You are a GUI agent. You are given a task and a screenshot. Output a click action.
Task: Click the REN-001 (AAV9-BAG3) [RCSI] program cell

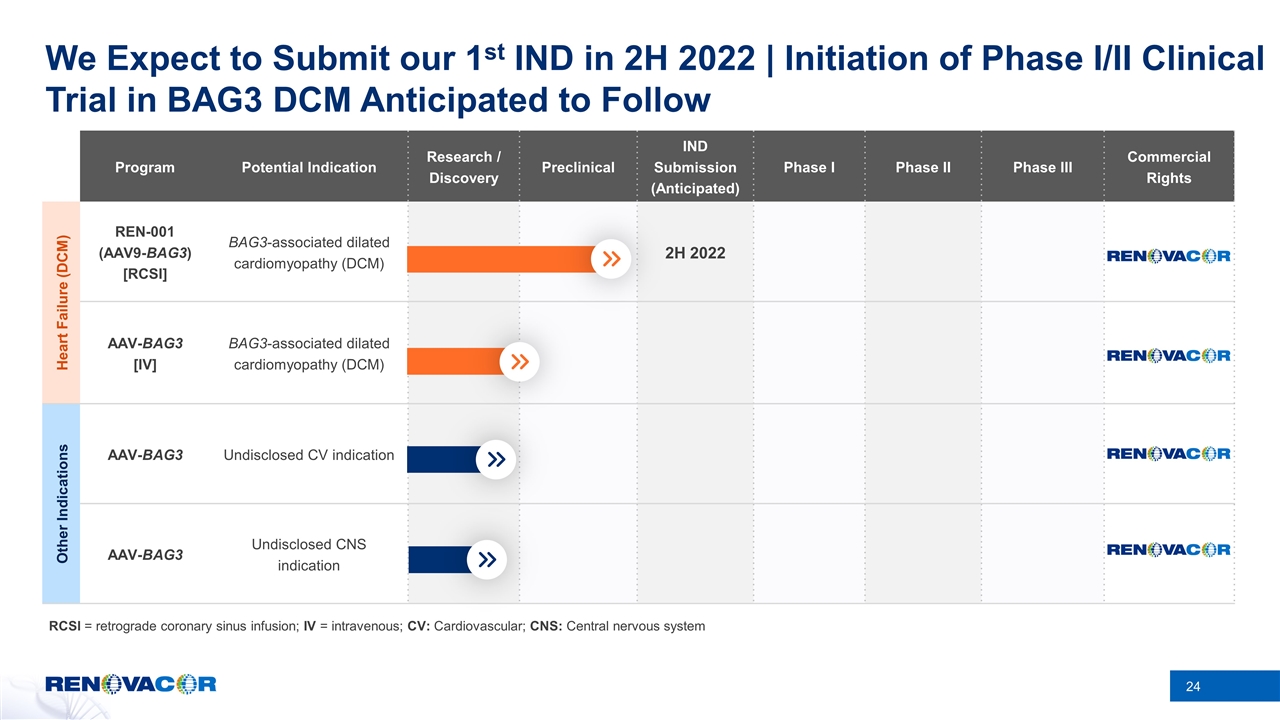[143, 253]
